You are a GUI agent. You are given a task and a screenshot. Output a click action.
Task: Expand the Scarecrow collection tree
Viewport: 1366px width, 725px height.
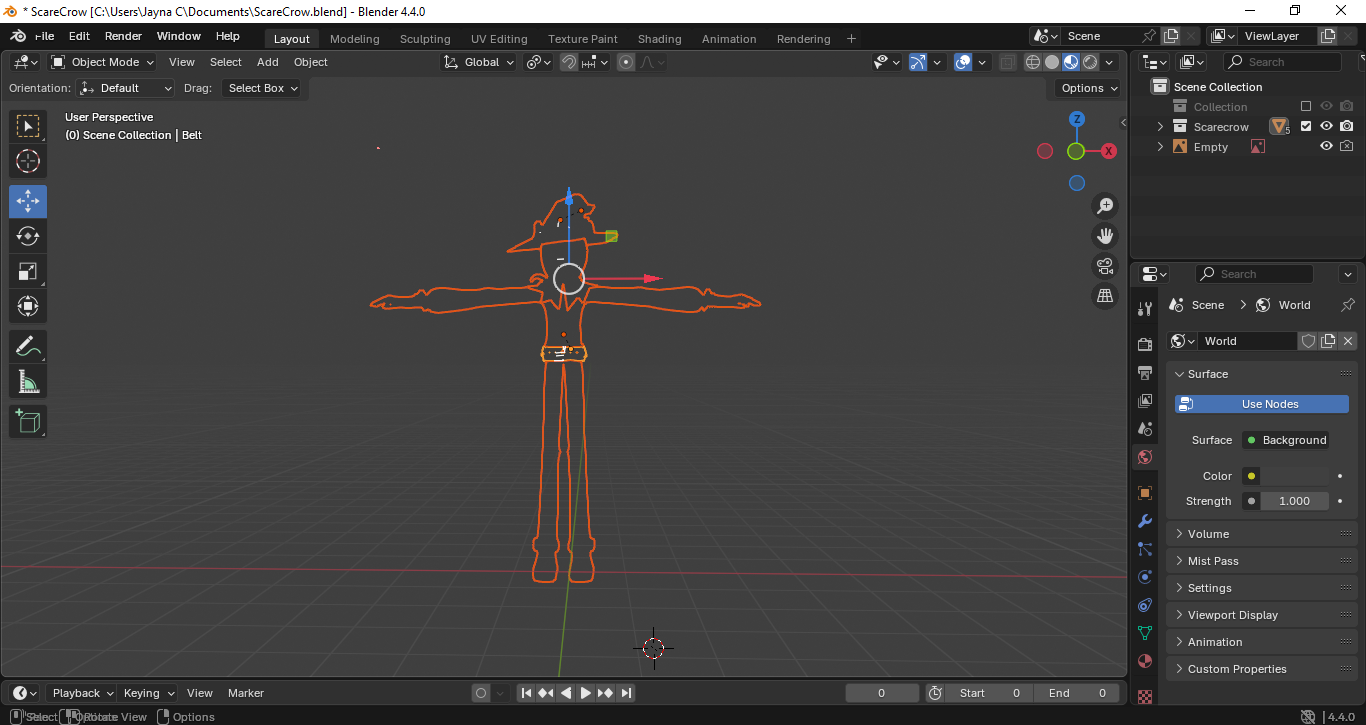[1160, 127]
